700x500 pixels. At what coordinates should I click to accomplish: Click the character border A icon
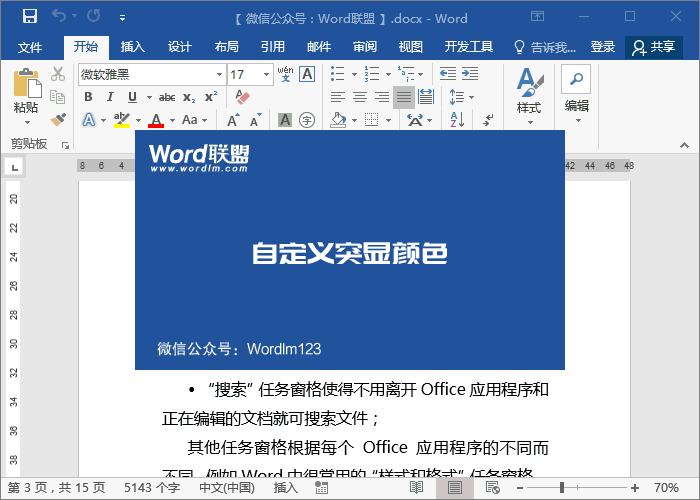[308, 74]
